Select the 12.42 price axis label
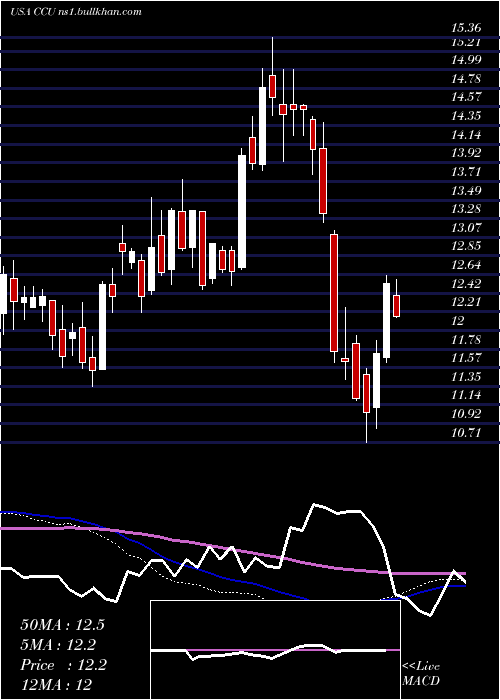This screenshot has height=700, width=500. [466, 283]
